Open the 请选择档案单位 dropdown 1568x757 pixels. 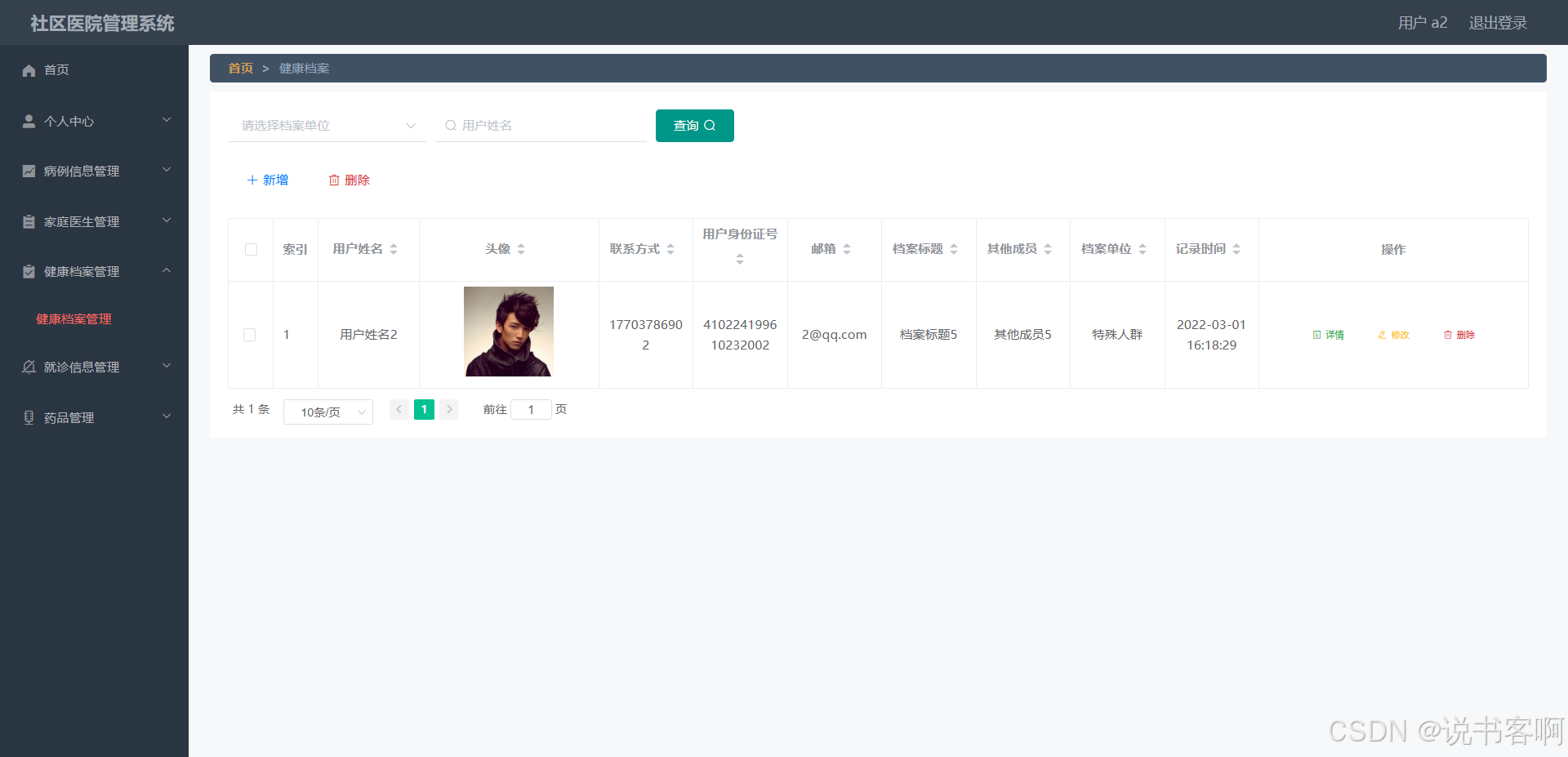pyautogui.click(x=327, y=125)
